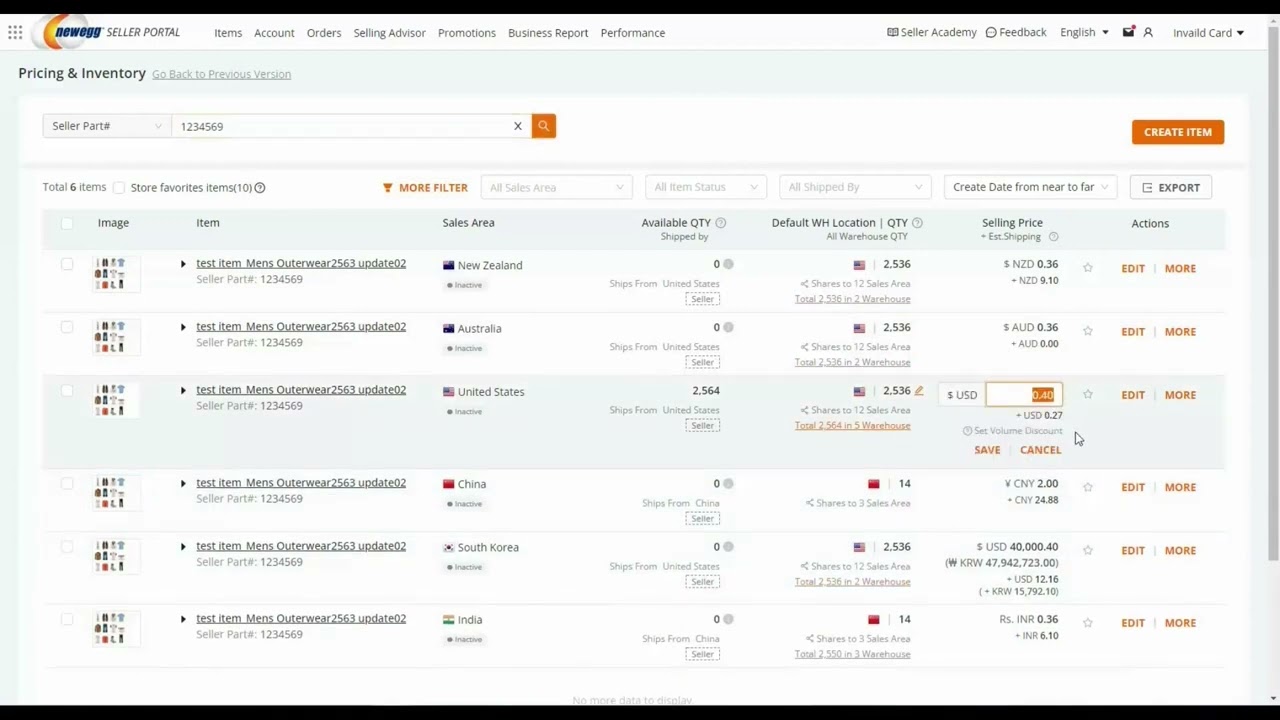Select the India row checkbox
The width and height of the screenshot is (1280, 720).
pyautogui.click(x=67, y=619)
